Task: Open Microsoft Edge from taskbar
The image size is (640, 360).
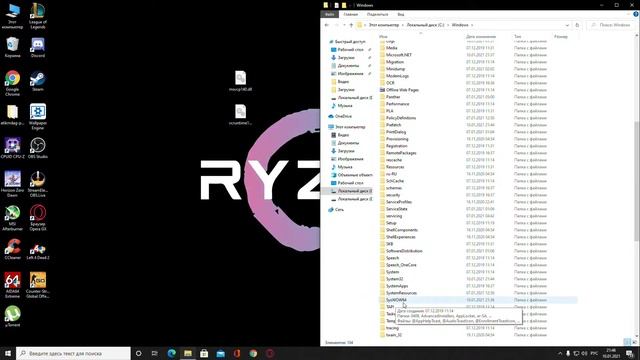Action: [x=171, y=353]
